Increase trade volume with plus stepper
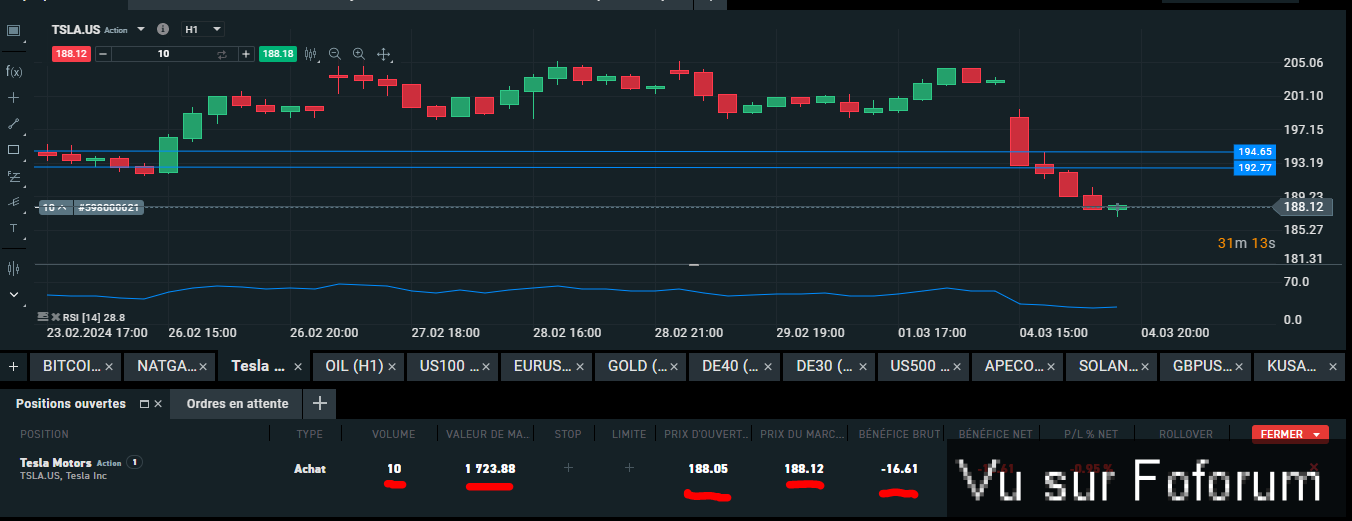This screenshot has width=1352, height=521. (245, 54)
